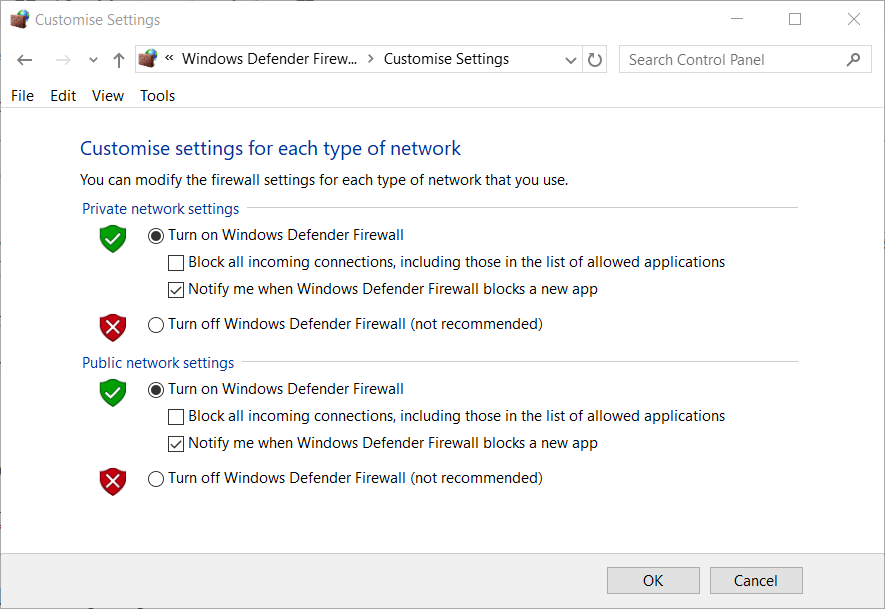
Task: Open the Tools menu
Action: 156,95
